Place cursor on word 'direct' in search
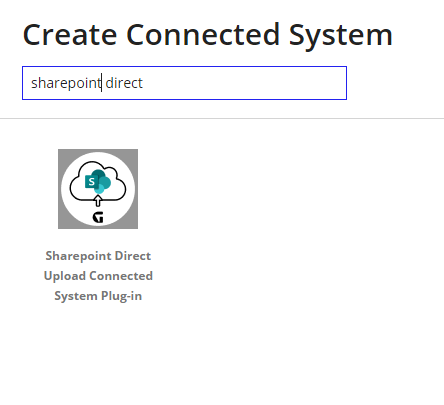Viewport: 444px width, 405px height. click(124, 83)
